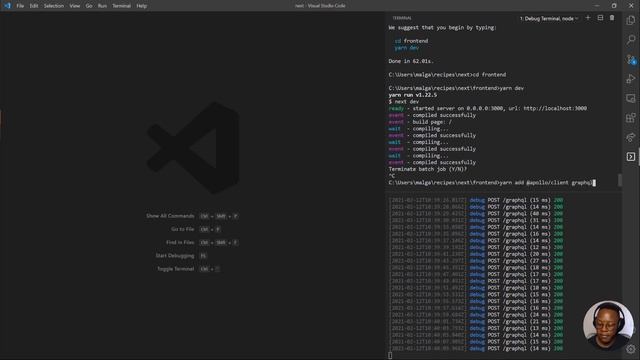Click Find in Files shortcut hint
Screen dimensions: 640x360
pos(202,242)
